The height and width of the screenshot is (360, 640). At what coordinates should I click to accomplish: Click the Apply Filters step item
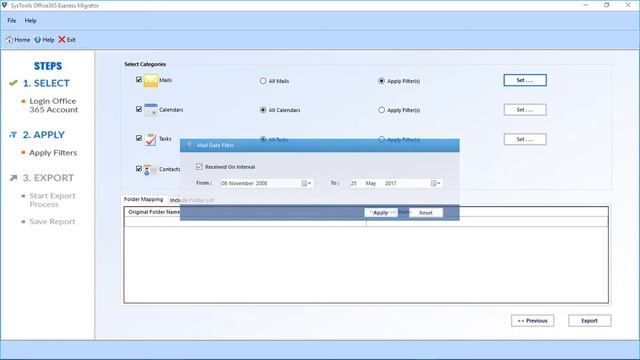point(53,153)
